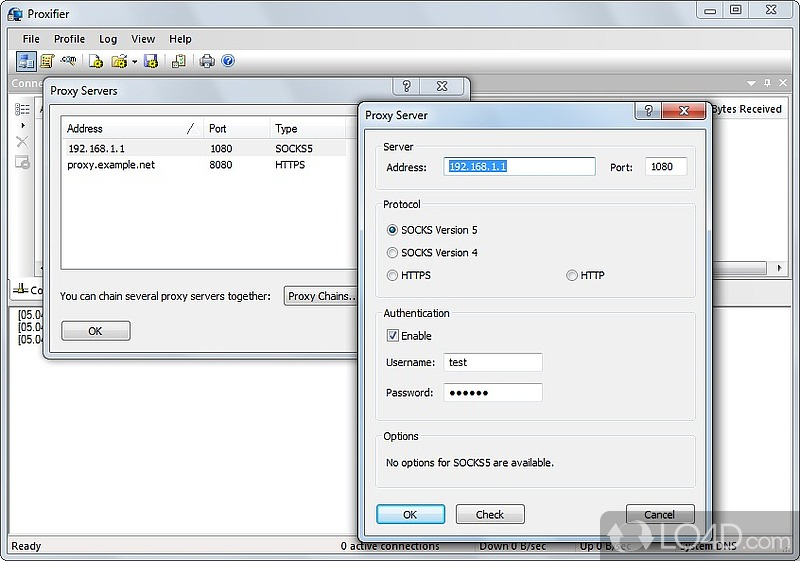800x561 pixels.
Task: Choose the HTTP protocol option
Action: [x=572, y=276]
